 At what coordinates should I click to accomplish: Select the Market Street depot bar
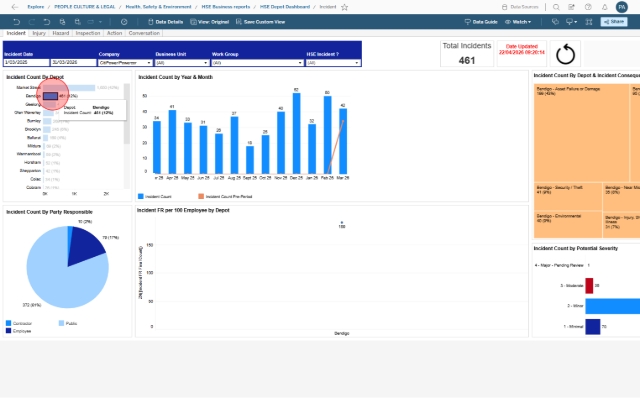pyautogui.click(x=69, y=88)
